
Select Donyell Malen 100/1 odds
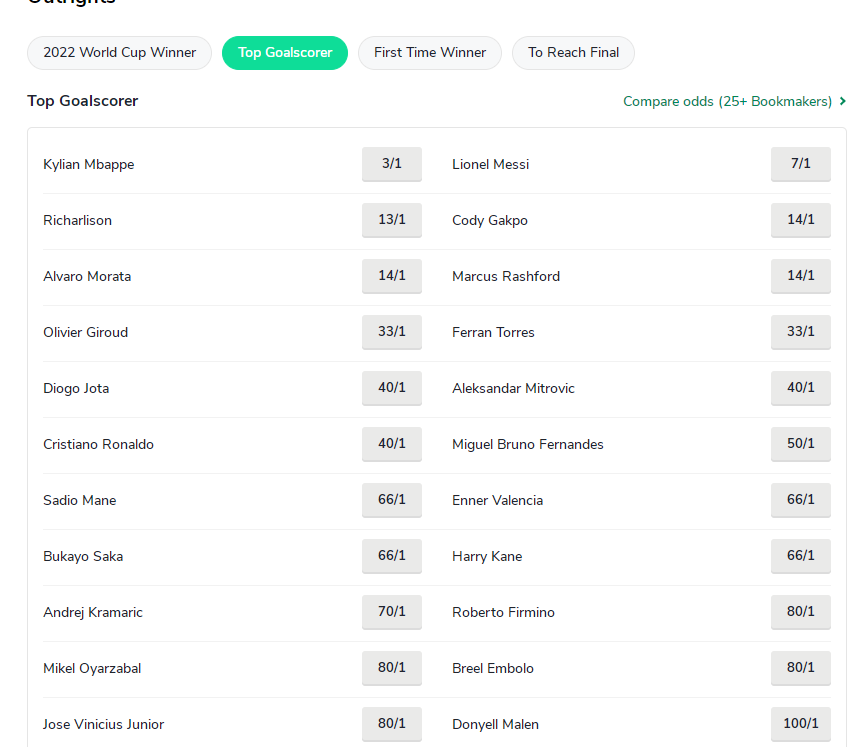click(x=801, y=724)
